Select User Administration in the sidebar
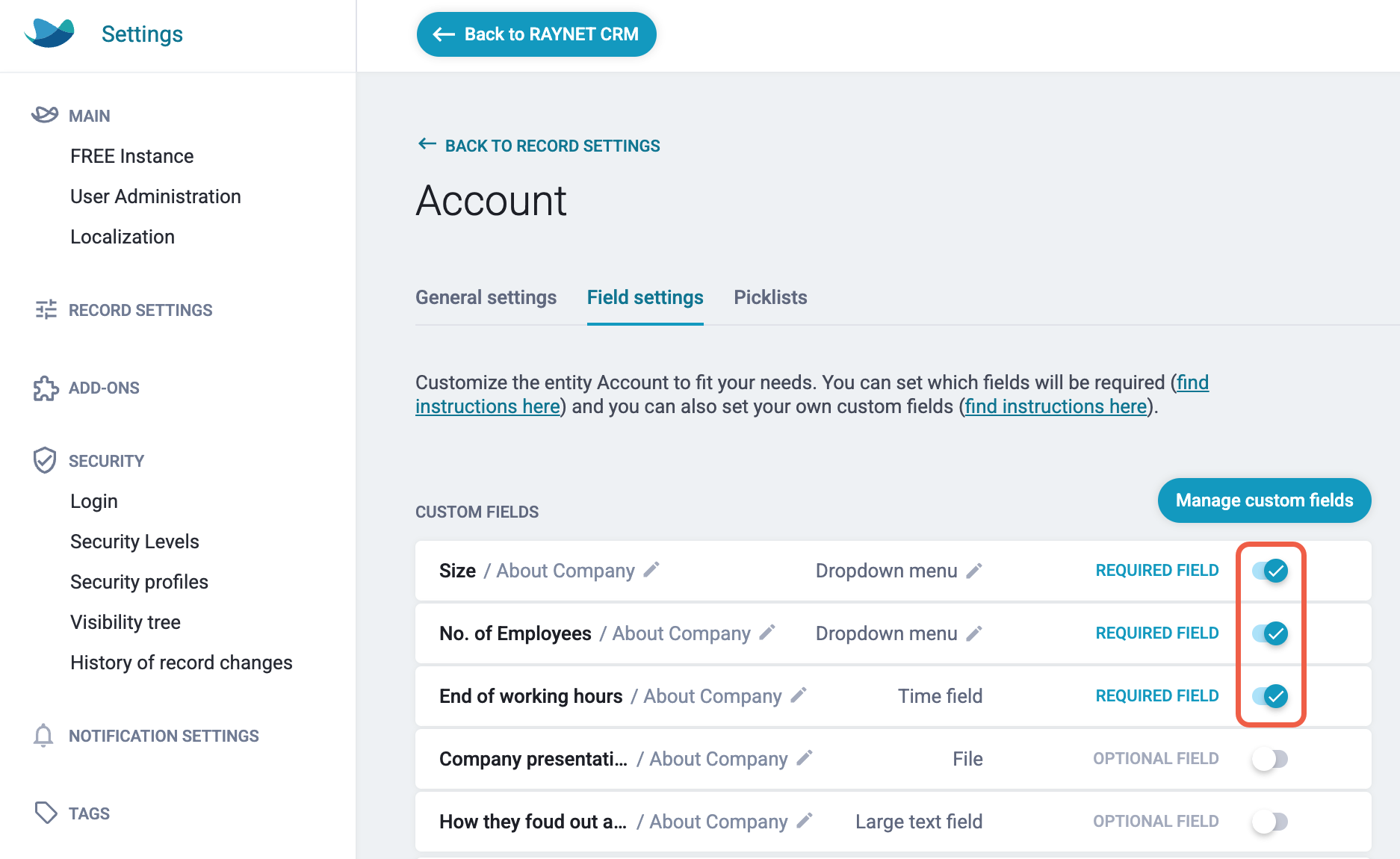Viewport: 1400px width, 859px height. 155,196
